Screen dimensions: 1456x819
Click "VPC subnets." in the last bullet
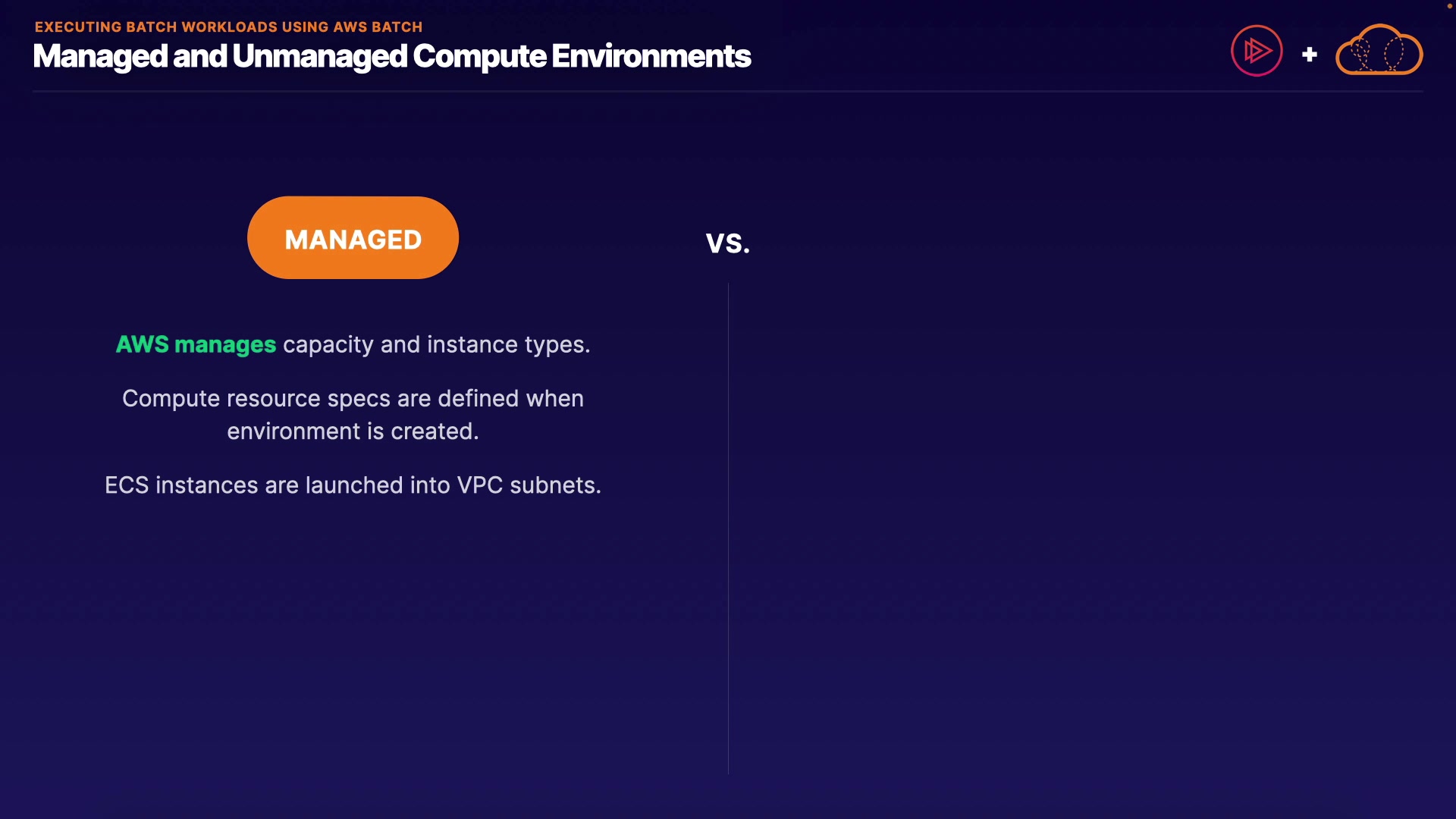coord(529,485)
